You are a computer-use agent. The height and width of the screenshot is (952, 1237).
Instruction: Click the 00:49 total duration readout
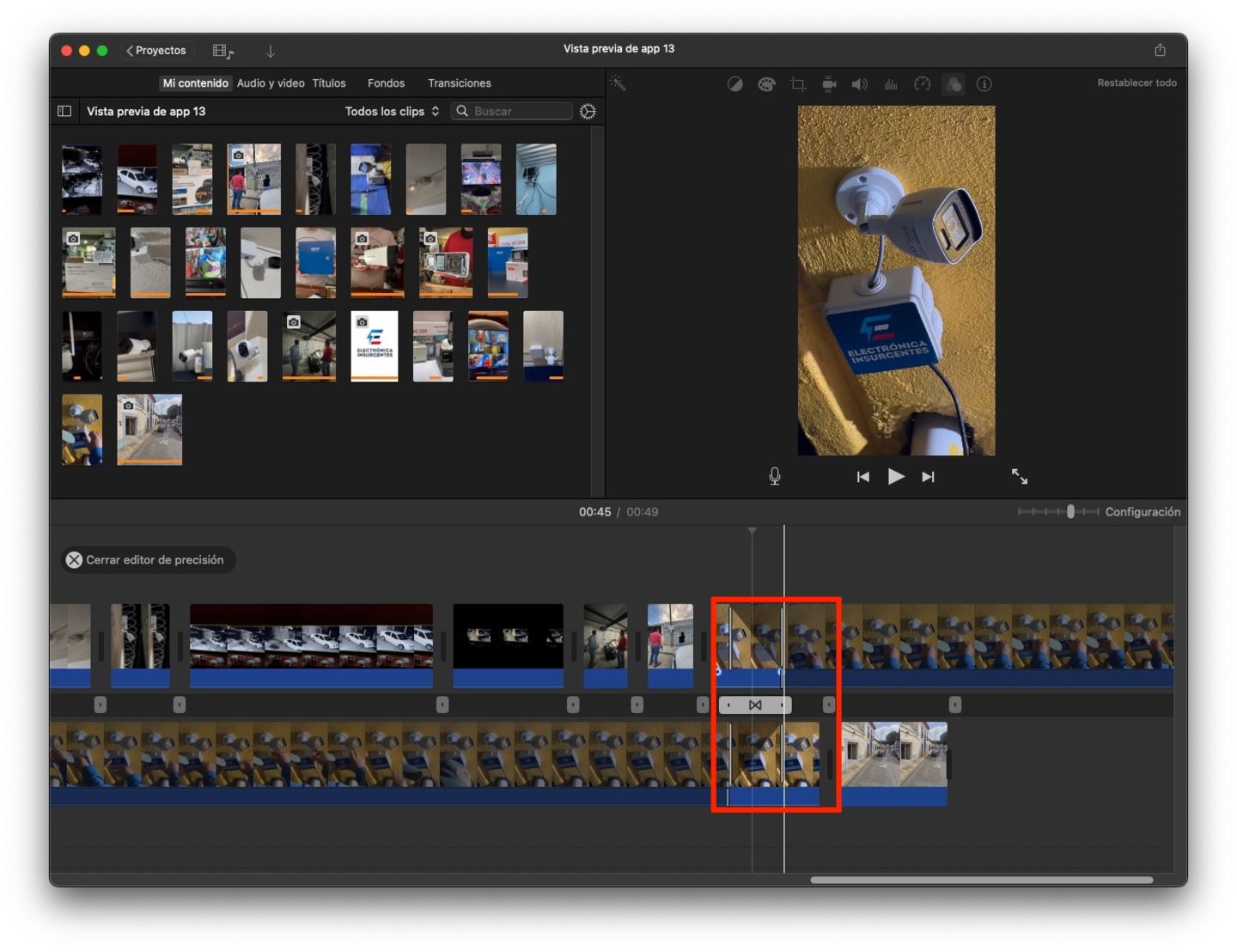643,511
